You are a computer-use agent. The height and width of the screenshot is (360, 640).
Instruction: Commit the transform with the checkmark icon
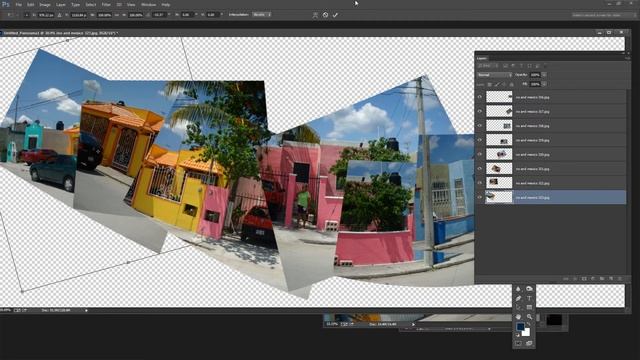point(335,15)
